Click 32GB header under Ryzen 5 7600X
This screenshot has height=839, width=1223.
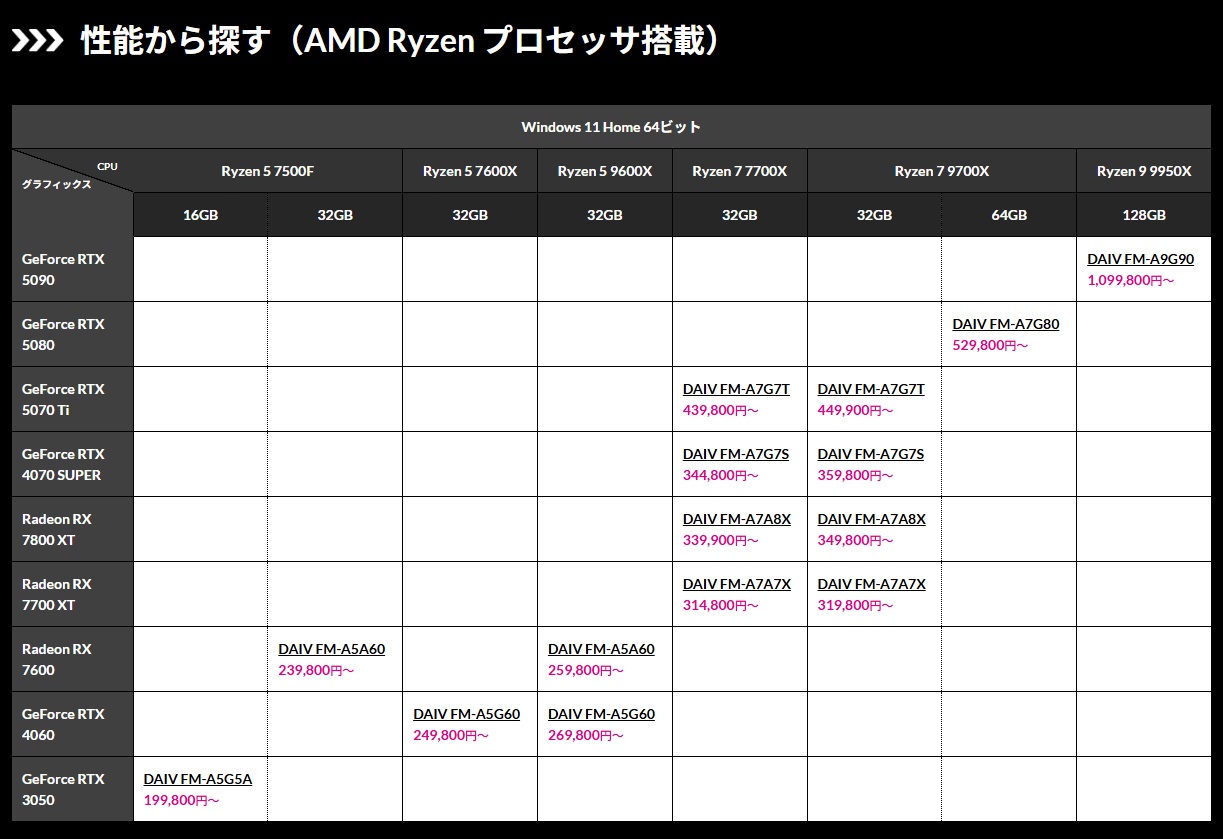(x=470, y=215)
